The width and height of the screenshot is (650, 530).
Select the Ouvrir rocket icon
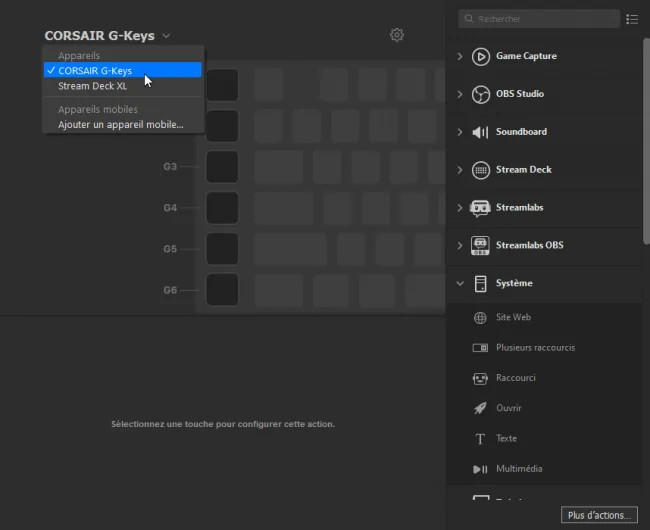480,408
